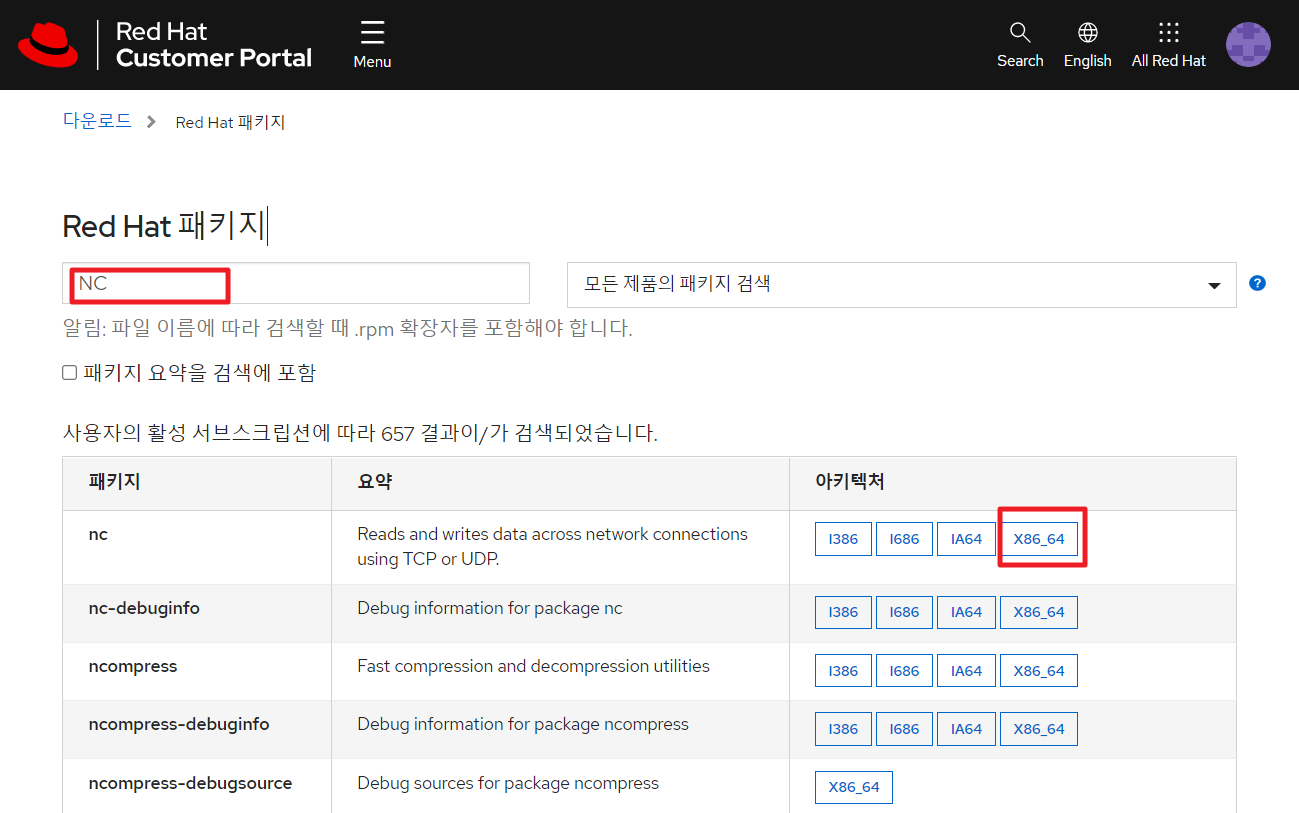Viewport: 1299px width, 813px height.
Task: Select I686 architecture for nc
Action: (904, 539)
